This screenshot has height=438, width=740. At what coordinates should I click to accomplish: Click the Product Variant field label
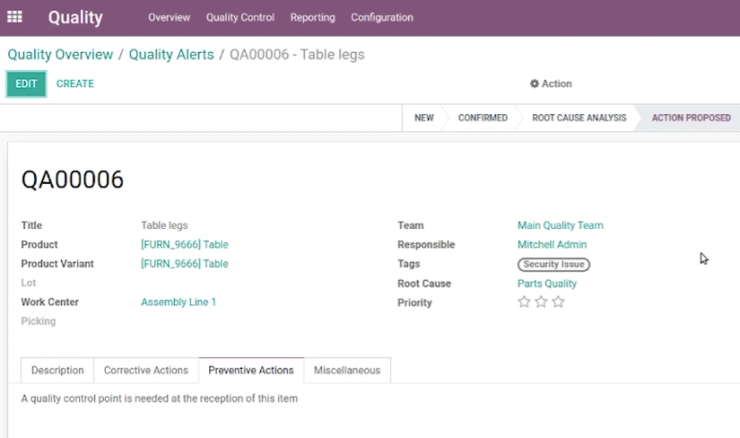pyautogui.click(x=57, y=264)
